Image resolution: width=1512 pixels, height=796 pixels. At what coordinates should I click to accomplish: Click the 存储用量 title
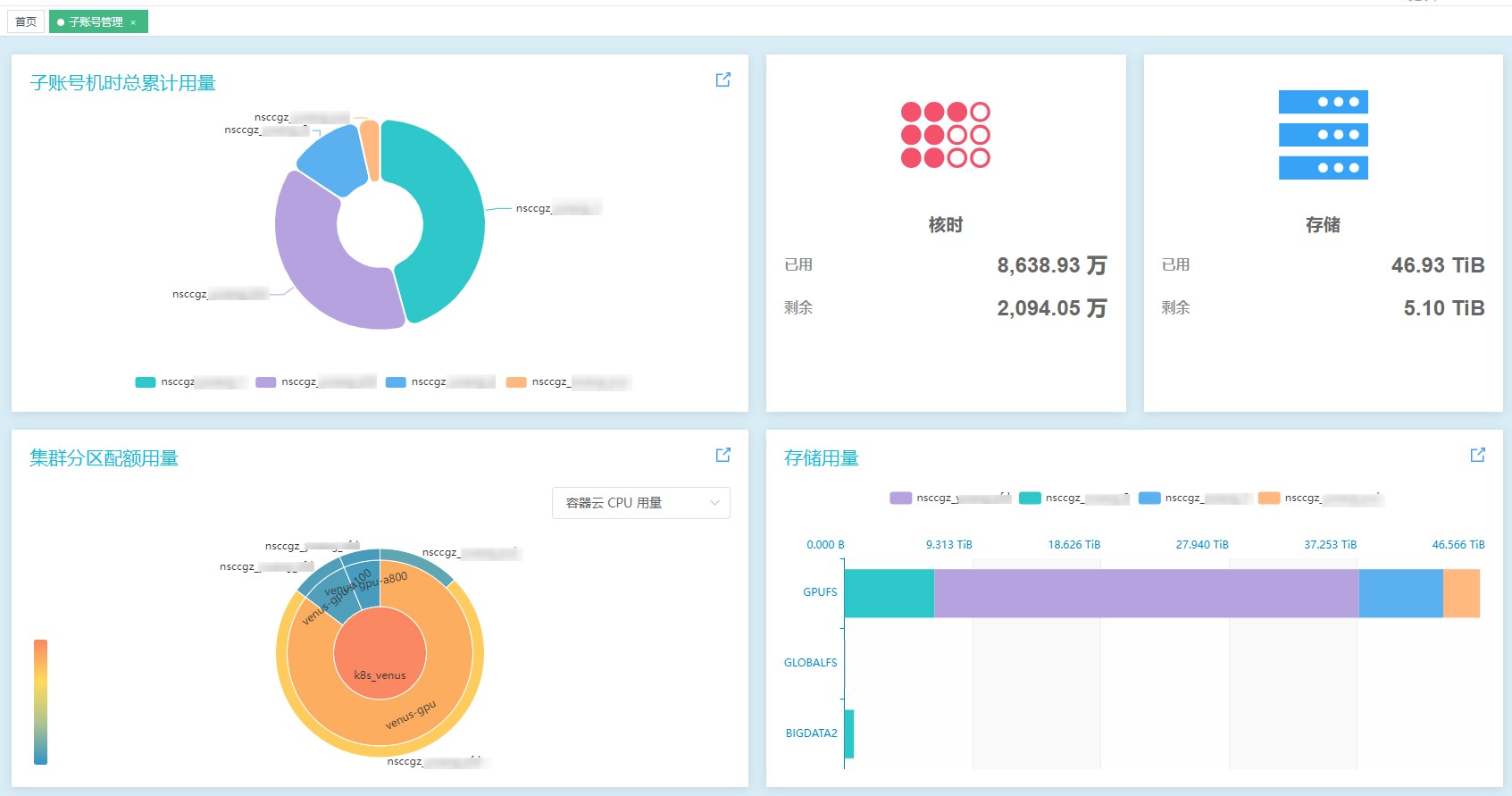click(x=821, y=458)
